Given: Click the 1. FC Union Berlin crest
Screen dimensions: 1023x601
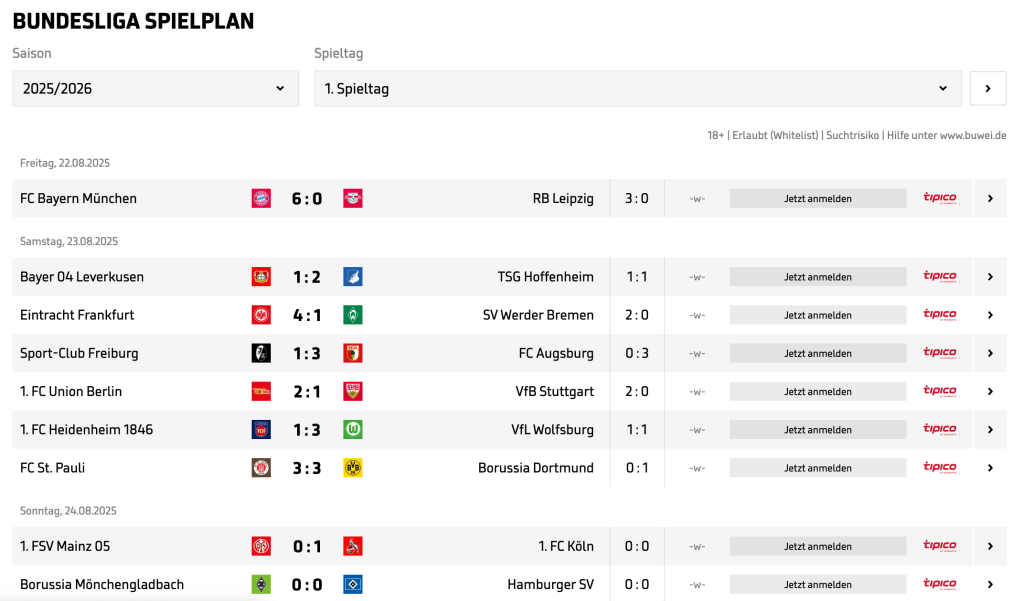Looking at the screenshot, I should click(x=261, y=392).
